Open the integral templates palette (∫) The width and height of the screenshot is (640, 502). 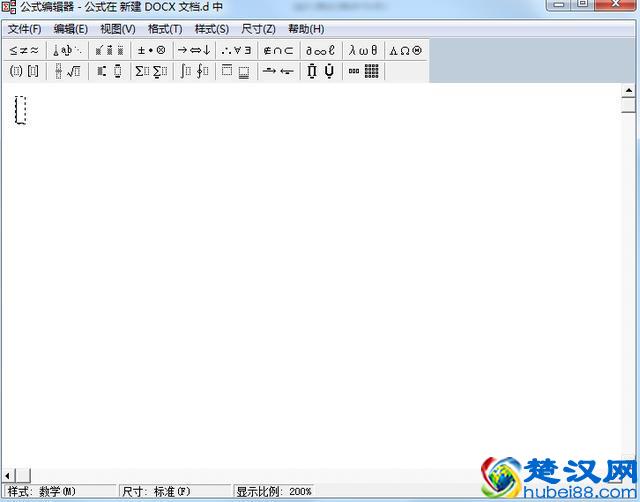point(194,71)
